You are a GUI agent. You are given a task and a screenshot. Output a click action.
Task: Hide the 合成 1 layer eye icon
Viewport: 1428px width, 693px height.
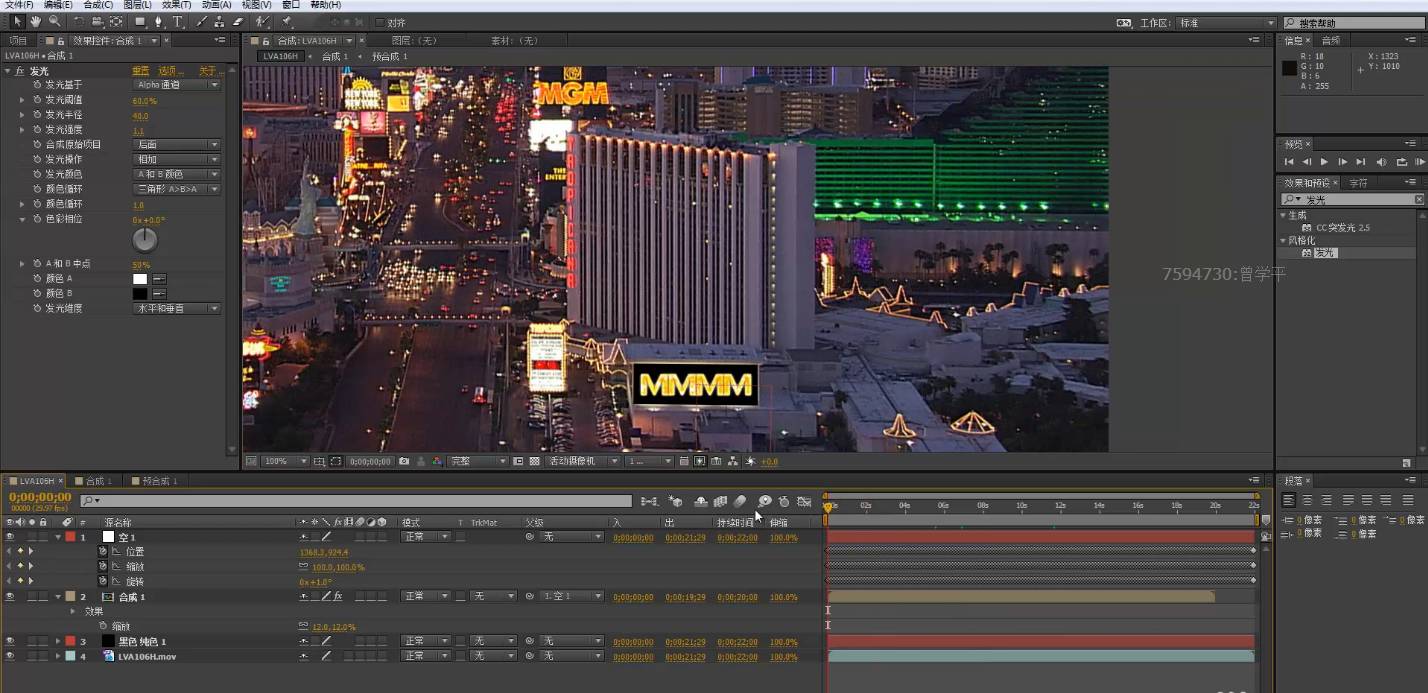9,596
